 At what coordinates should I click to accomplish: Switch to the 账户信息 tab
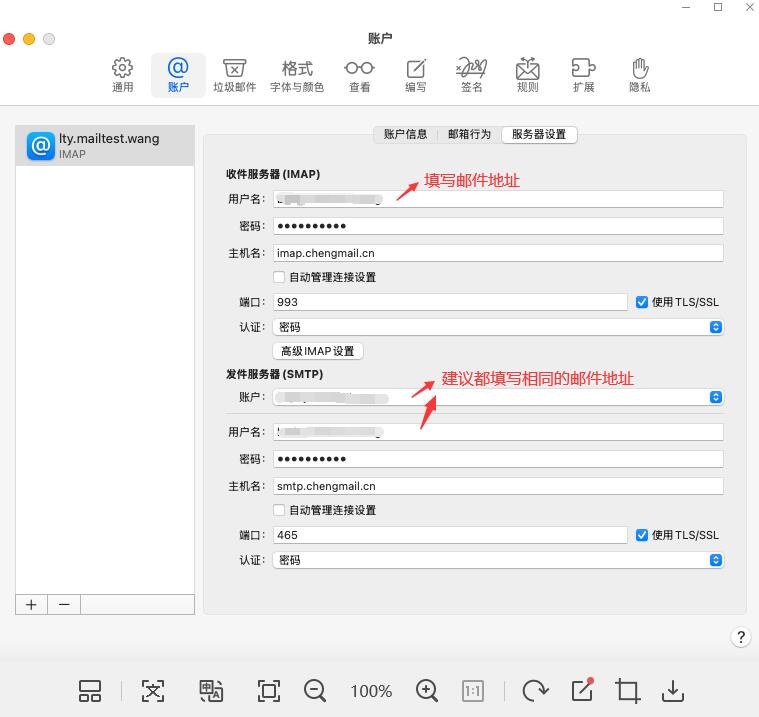[x=406, y=134]
